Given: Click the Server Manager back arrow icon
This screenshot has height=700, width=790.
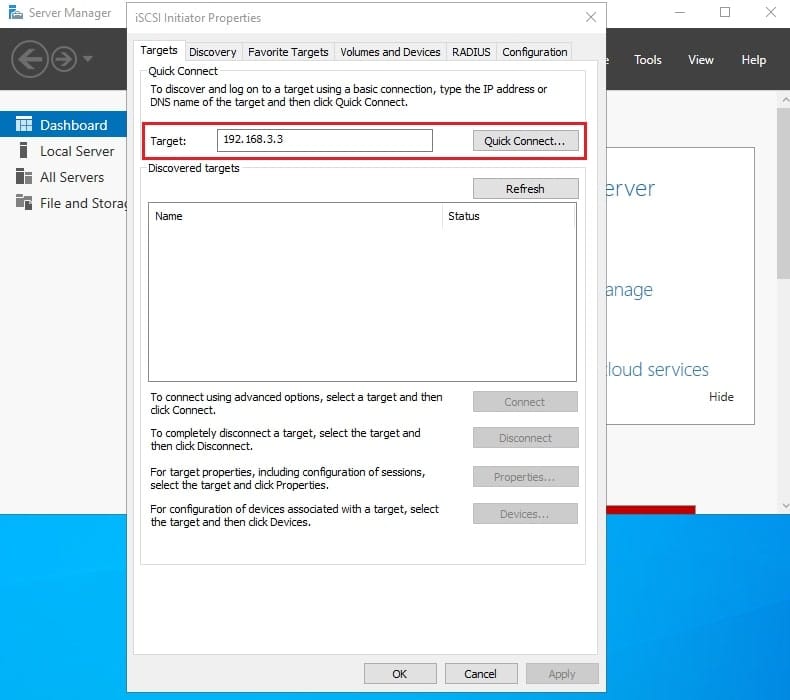Looking at the screenshot, I should [30, 59].
